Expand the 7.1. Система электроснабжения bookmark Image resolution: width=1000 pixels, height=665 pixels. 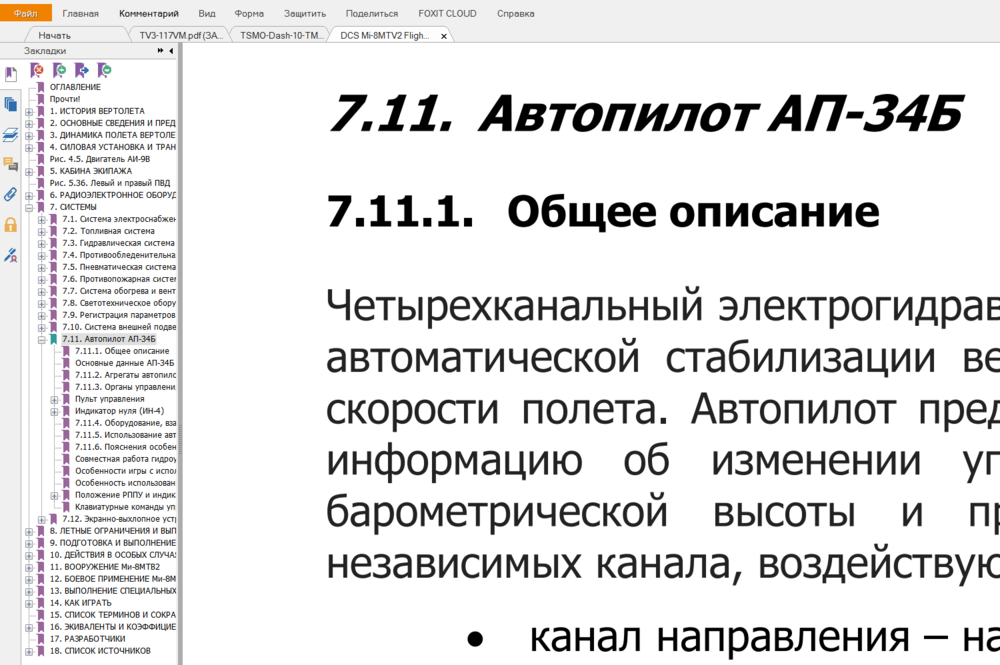pos(41,220)
